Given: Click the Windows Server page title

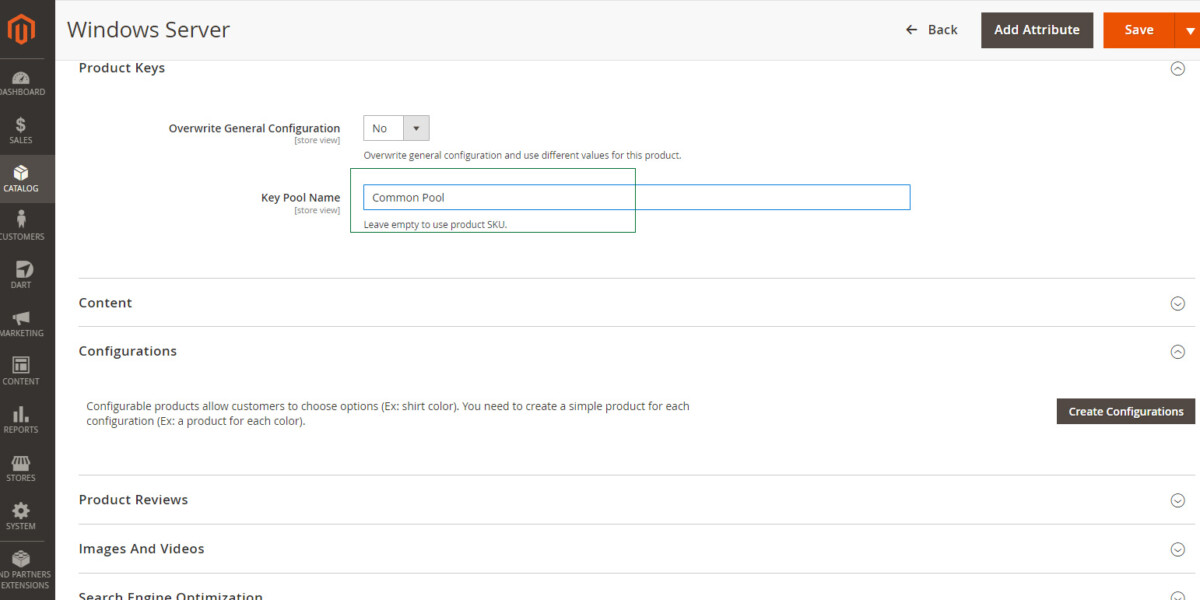Looking at the screenshot, I should point(148,30).
